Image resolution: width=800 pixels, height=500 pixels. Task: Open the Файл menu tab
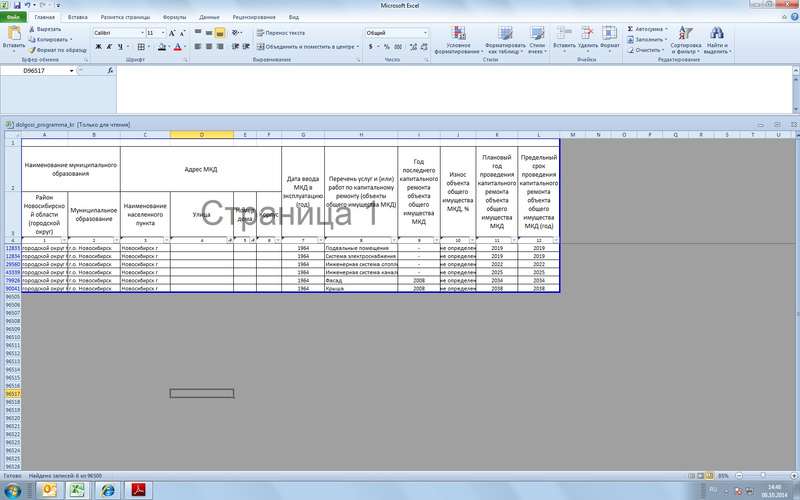14,18
